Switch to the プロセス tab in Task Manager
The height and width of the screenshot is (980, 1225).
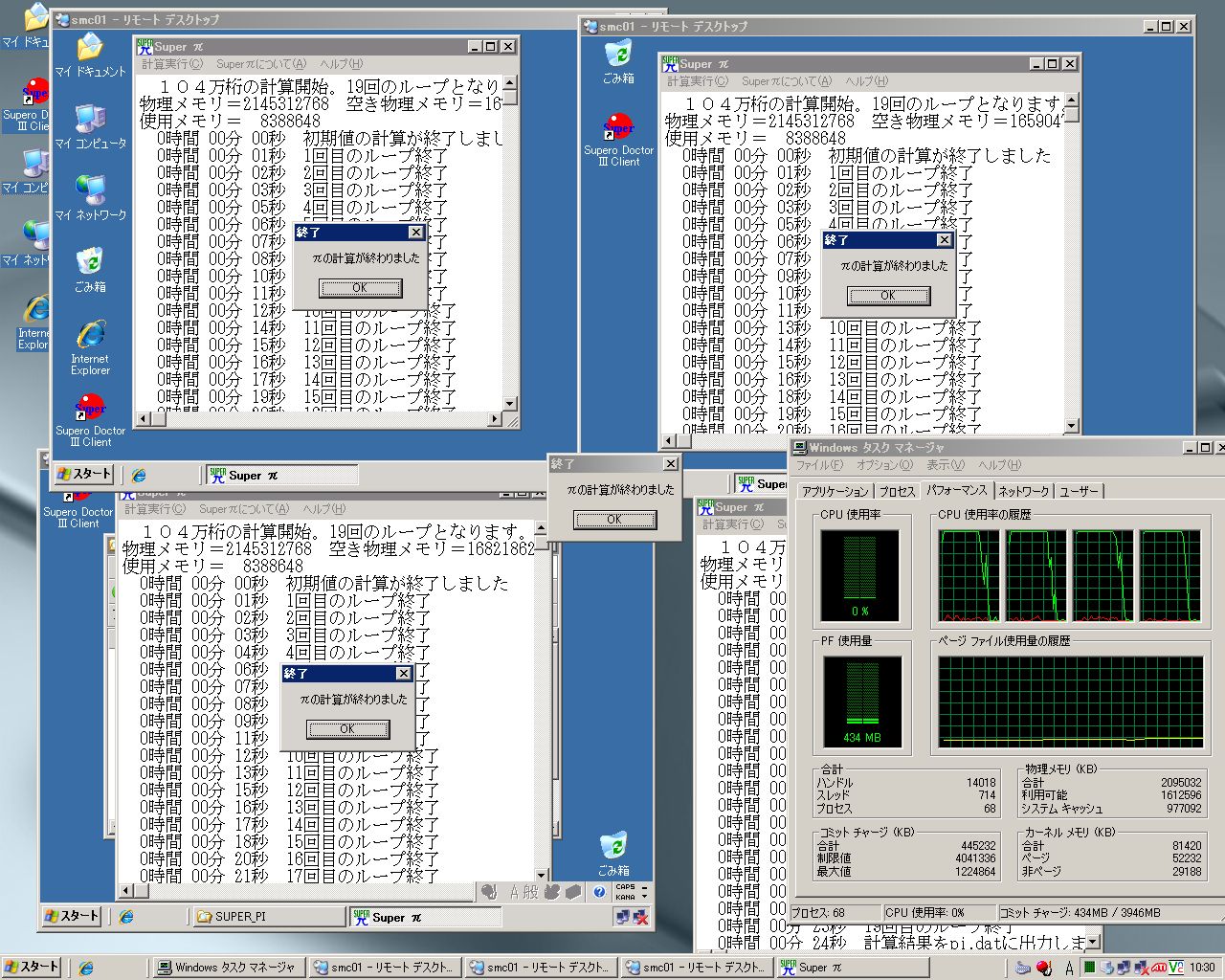click(x=897, y=491)
